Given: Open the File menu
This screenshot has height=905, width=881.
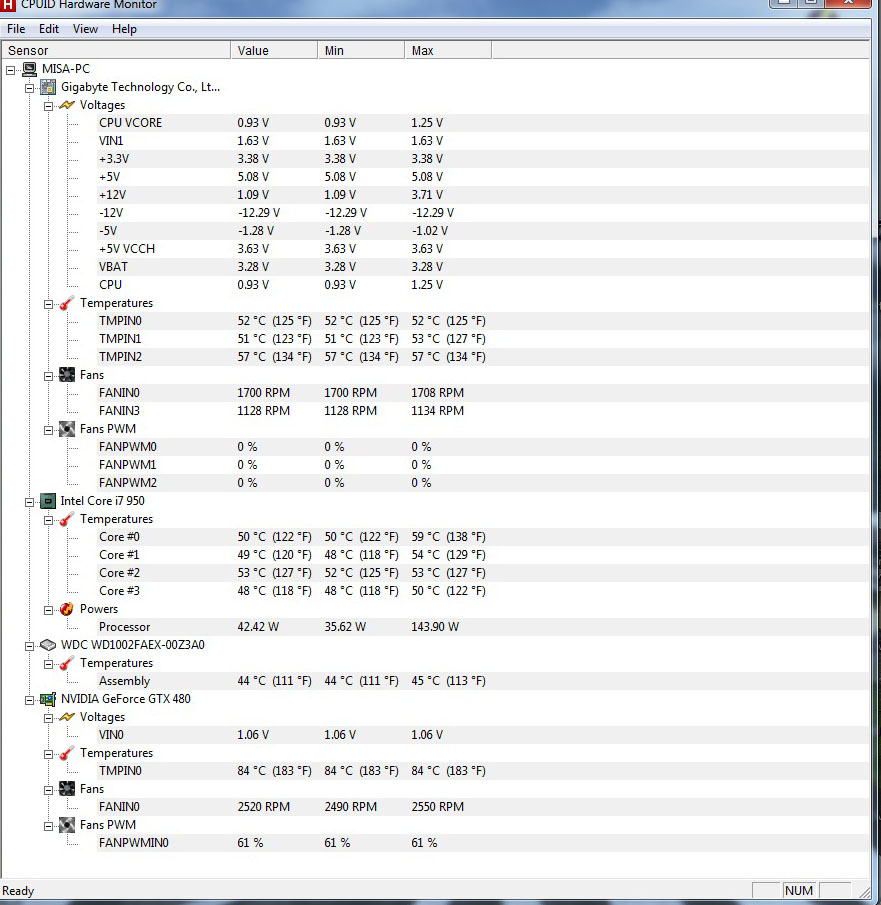Looking at the screenshot, I should 16,29.
